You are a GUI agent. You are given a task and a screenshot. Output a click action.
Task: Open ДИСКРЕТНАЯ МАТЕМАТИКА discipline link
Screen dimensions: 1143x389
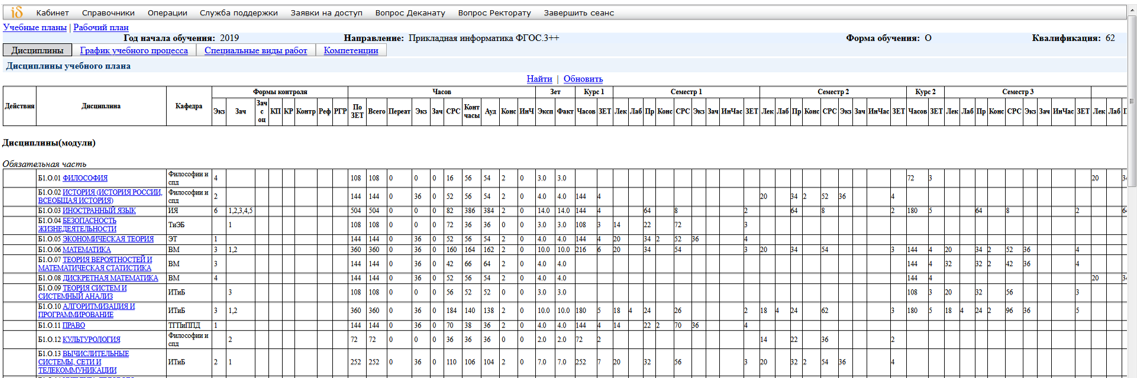[x=111, y=278]
